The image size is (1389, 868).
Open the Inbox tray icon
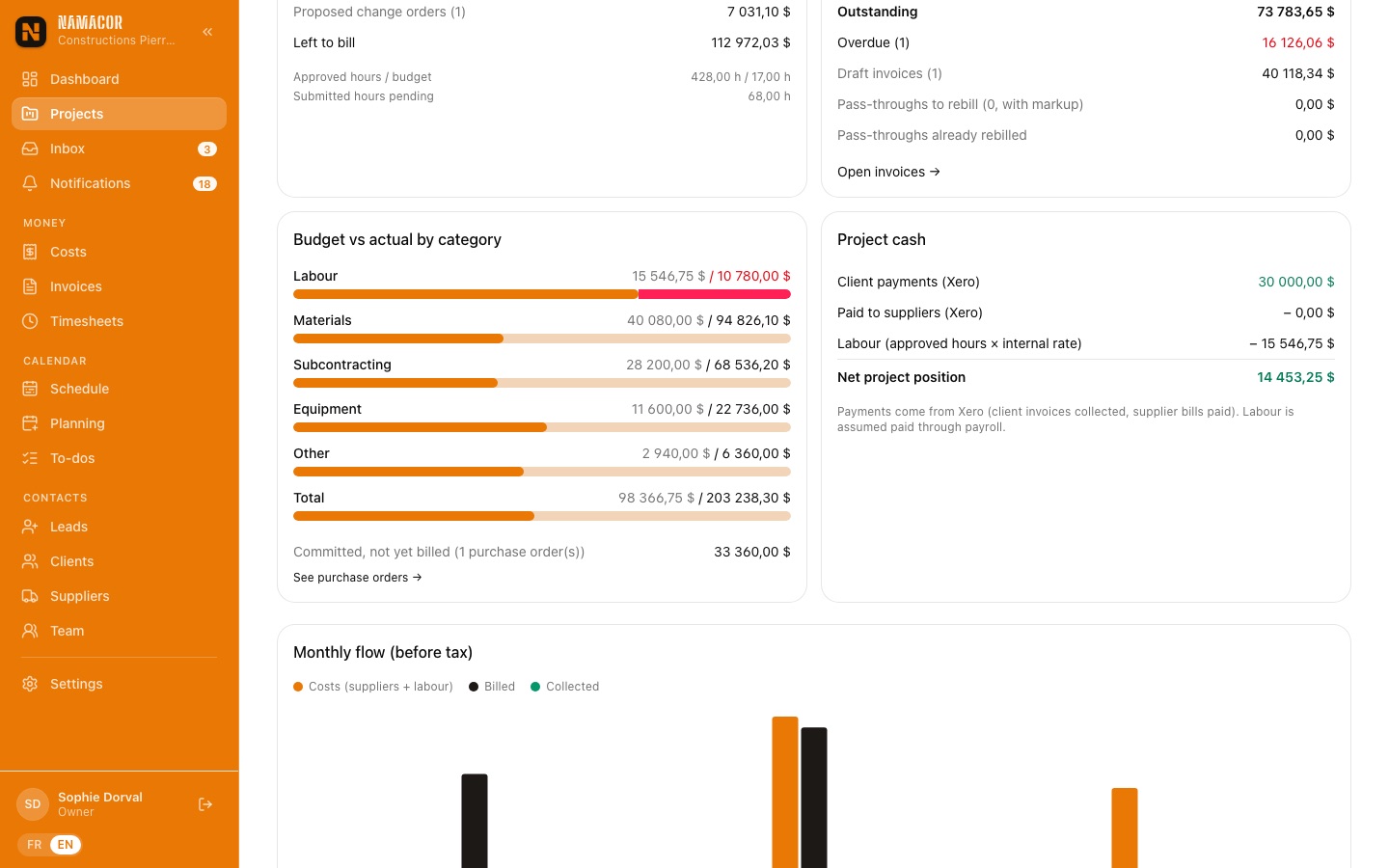[x=30, y=149]
